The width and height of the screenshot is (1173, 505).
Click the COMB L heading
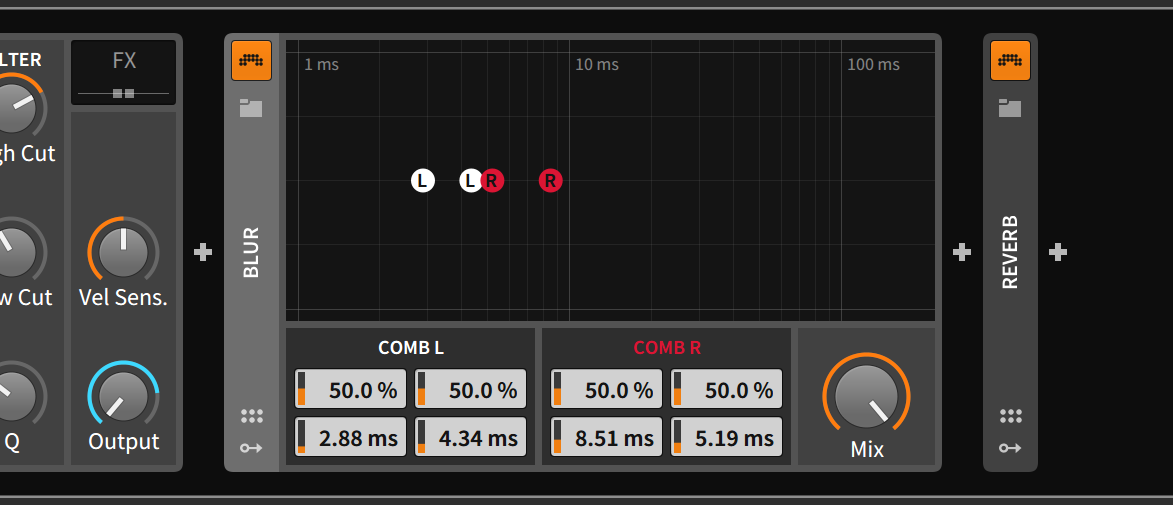[411, 348]
